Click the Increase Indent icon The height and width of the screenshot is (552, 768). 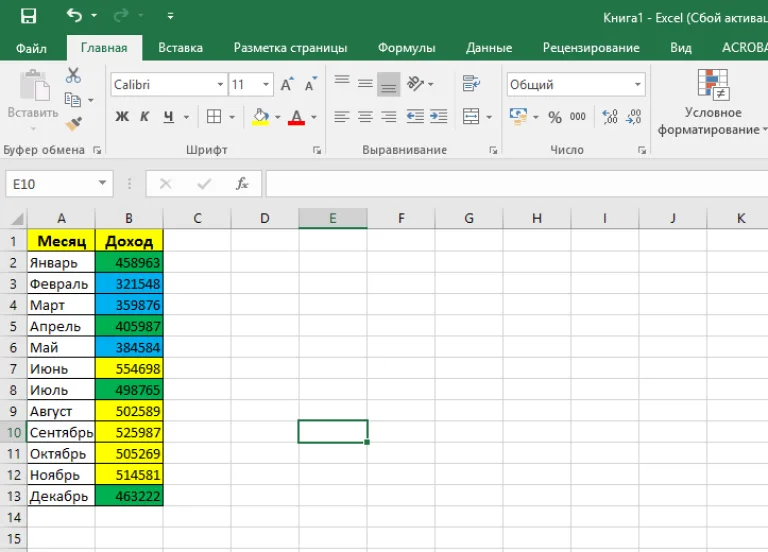(438, 117)
